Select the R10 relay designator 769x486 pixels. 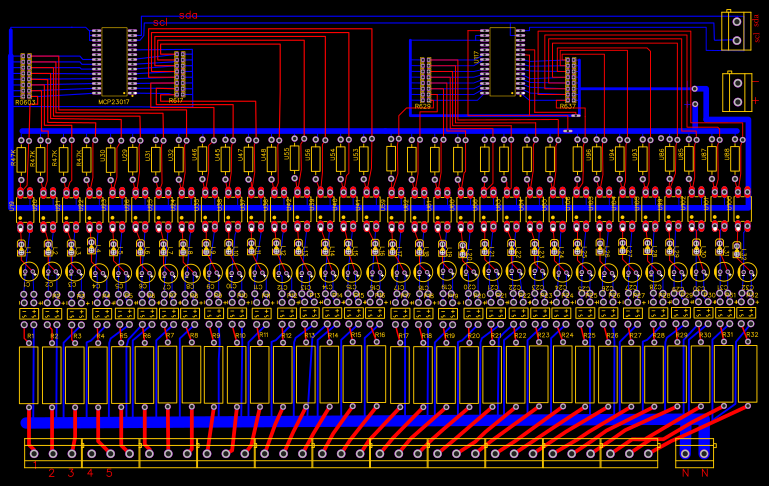click(x=240, y=336)
